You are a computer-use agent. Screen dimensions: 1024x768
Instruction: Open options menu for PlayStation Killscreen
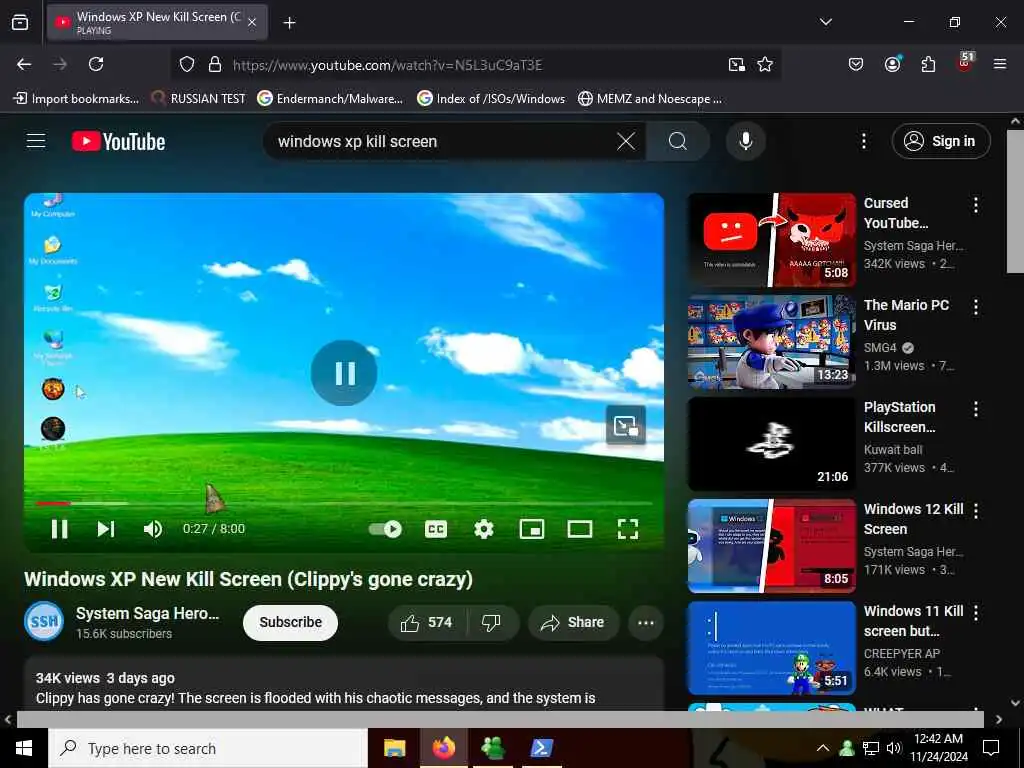coord(976,409)
